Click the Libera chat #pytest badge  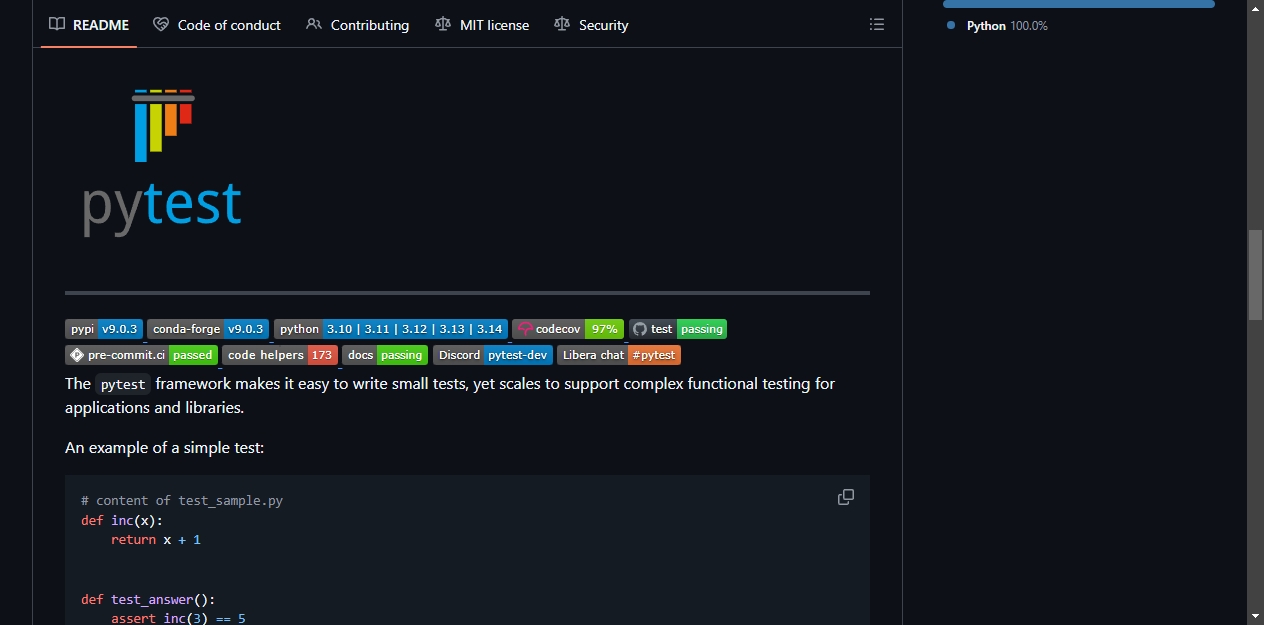(x=619, y=355)
